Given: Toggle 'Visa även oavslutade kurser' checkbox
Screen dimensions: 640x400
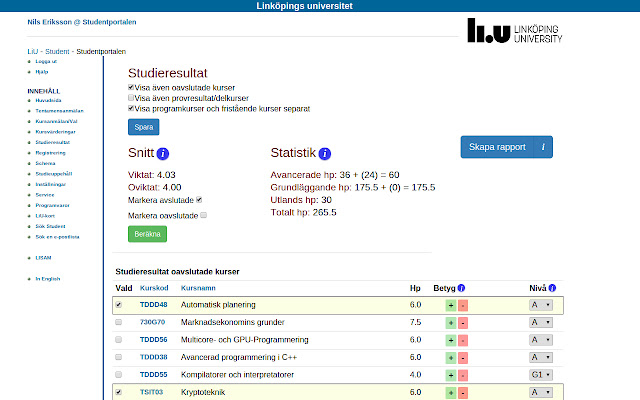Looking at the screenshot, I should (131, 87).
